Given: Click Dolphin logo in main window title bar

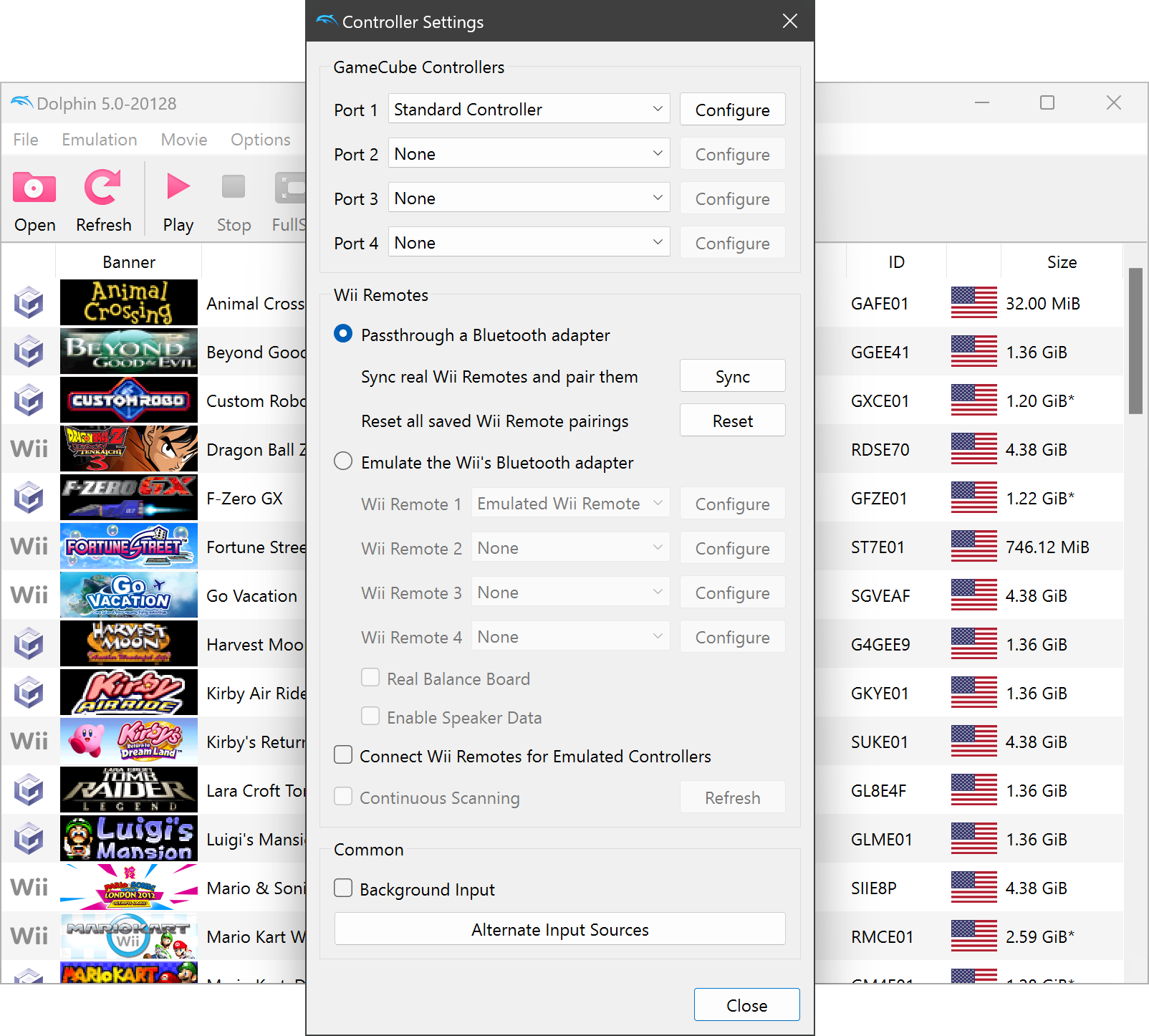Looking at the screenshot, I should click(x=21, y=102).
